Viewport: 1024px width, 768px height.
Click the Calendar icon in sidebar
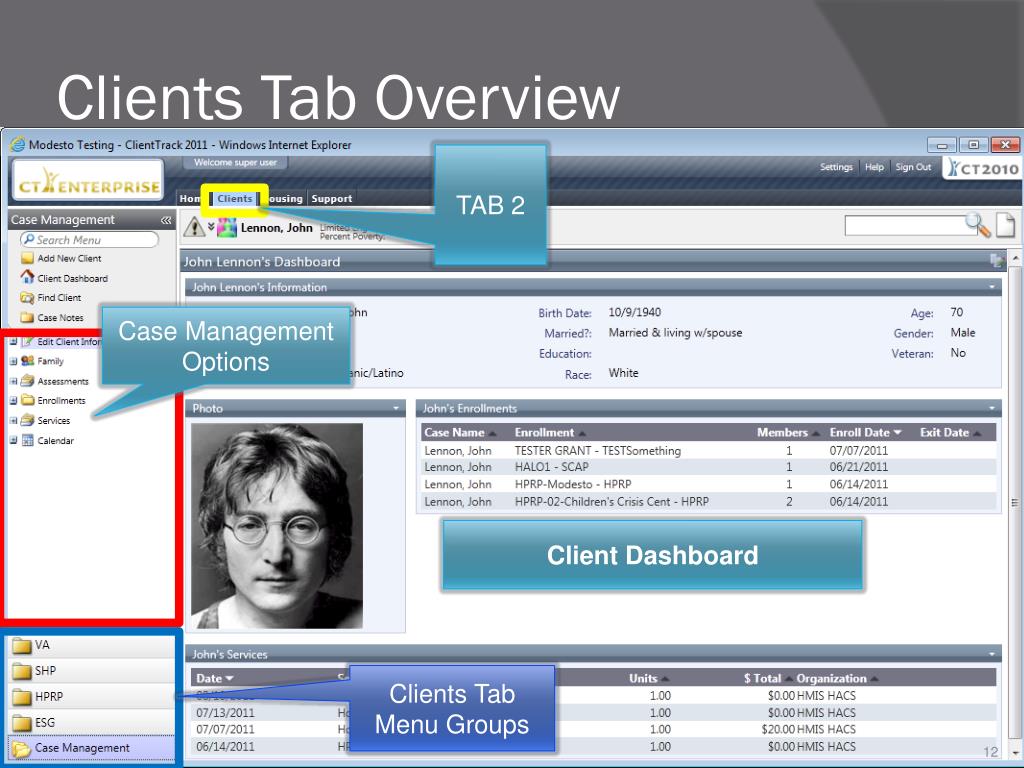pos(28,441)
